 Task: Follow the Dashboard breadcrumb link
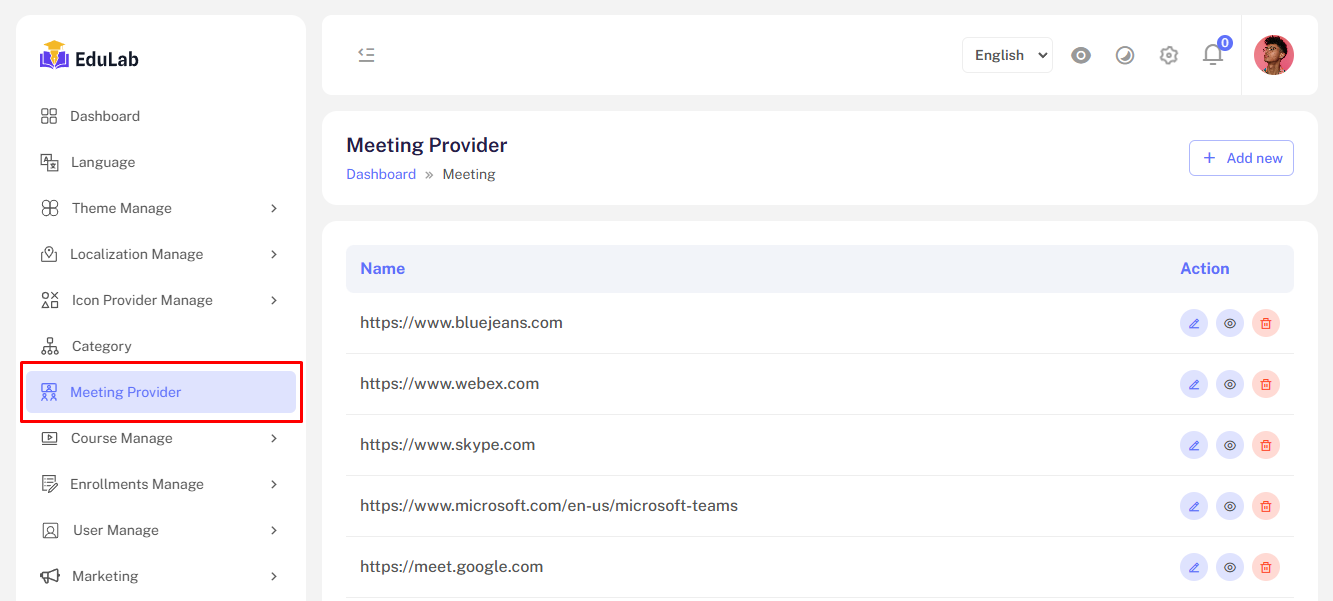point(381,174)
